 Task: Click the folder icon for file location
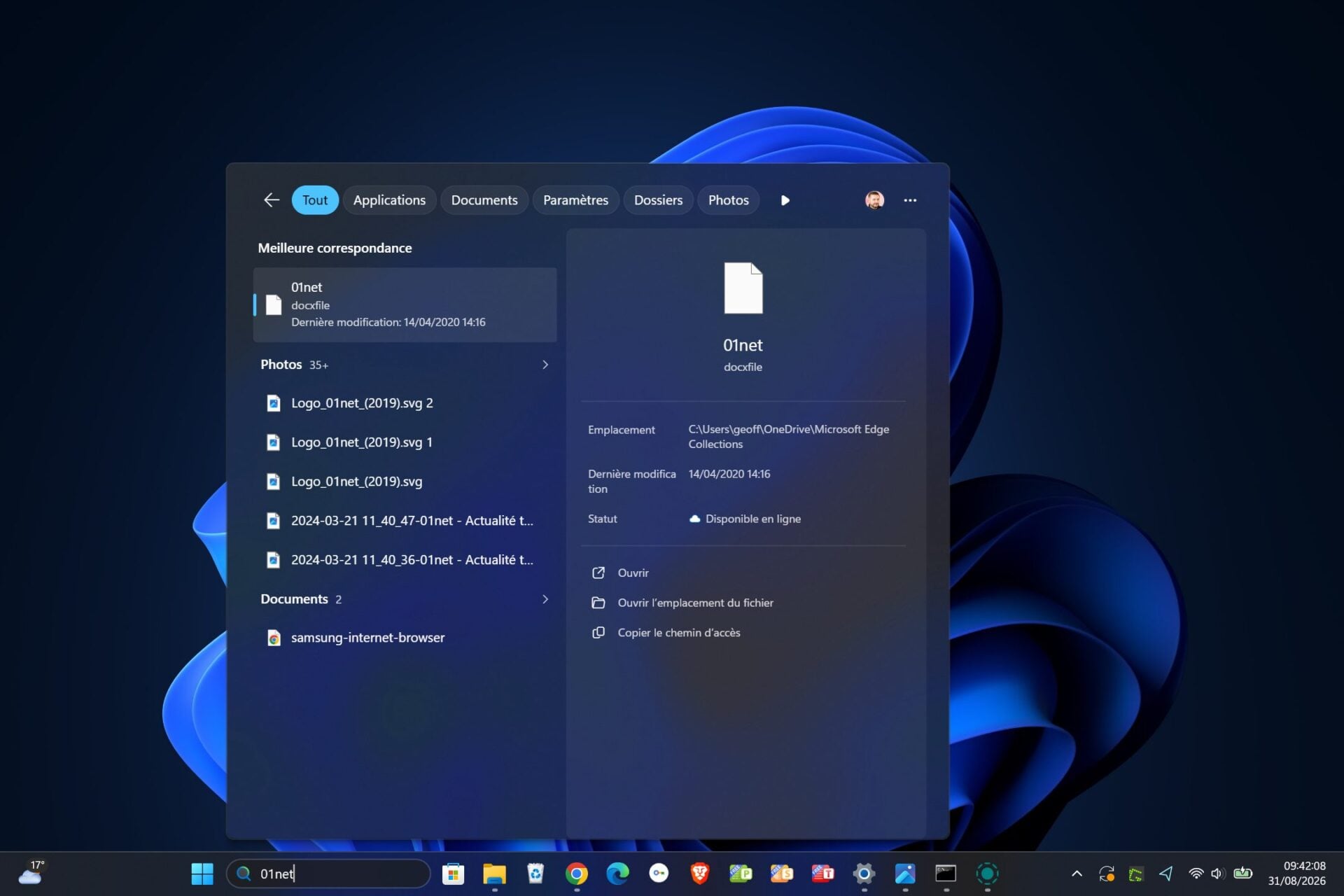point(598,603)
